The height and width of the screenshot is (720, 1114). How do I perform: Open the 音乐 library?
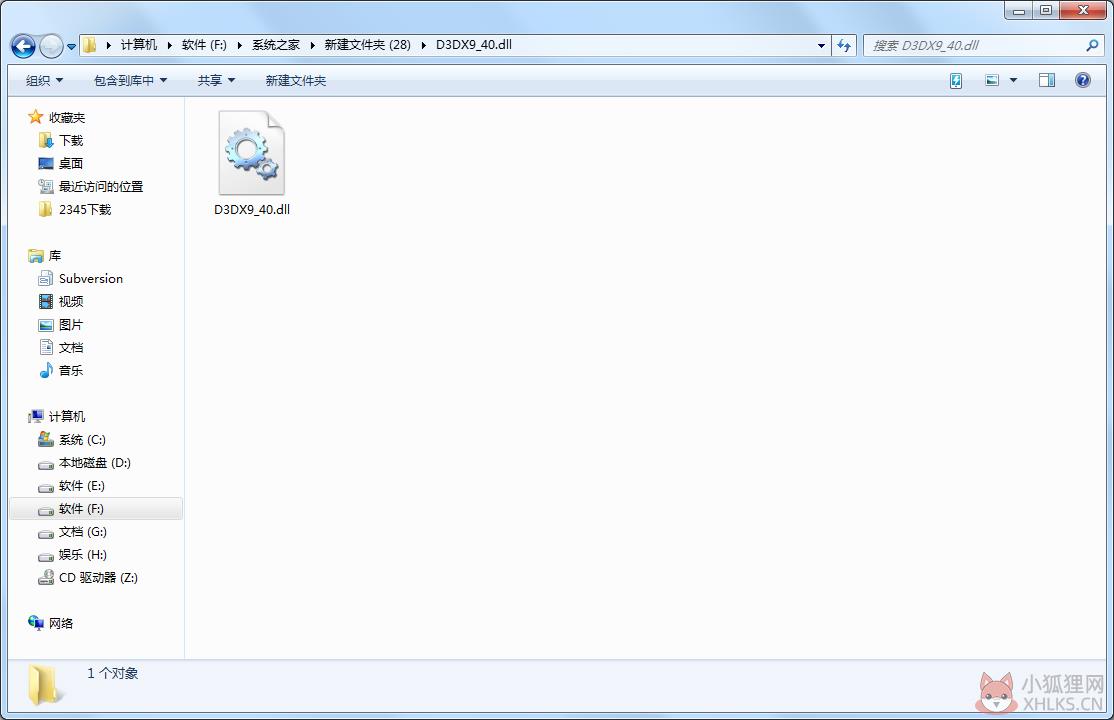pyautogui.click(x=71, y=370)
